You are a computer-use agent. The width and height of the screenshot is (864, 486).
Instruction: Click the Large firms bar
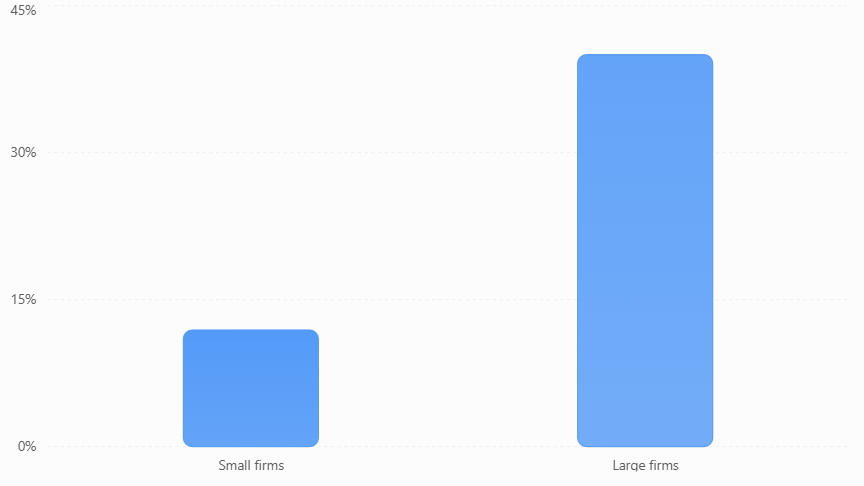coord(645,250)
